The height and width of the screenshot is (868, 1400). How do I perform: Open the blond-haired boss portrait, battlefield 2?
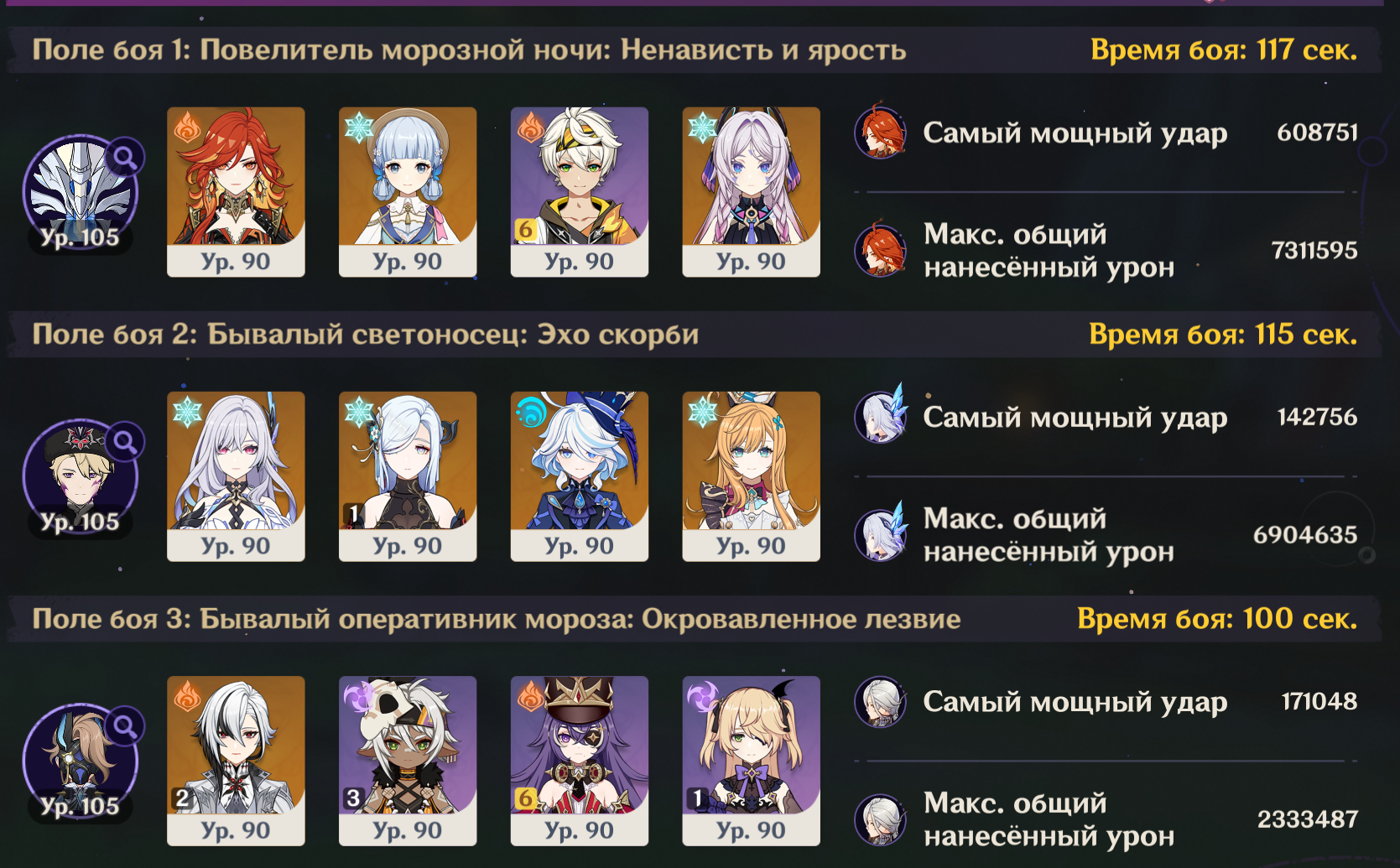click(x=81, y=477)
